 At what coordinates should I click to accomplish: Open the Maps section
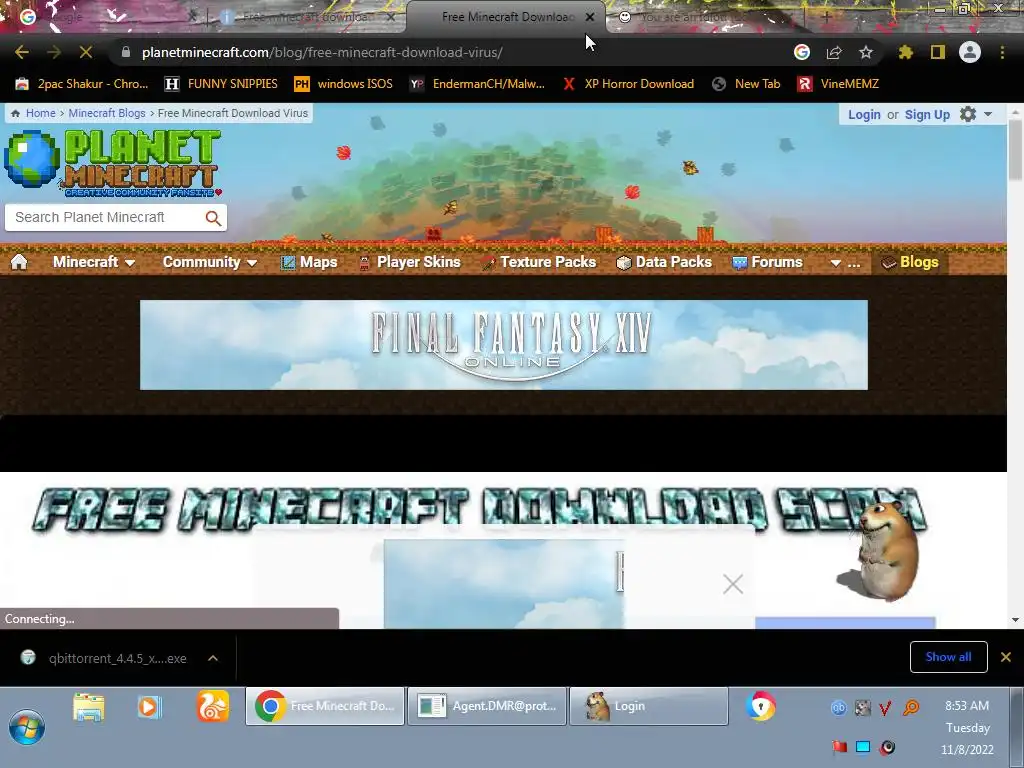pyautogui.click(x=309, y=262)
